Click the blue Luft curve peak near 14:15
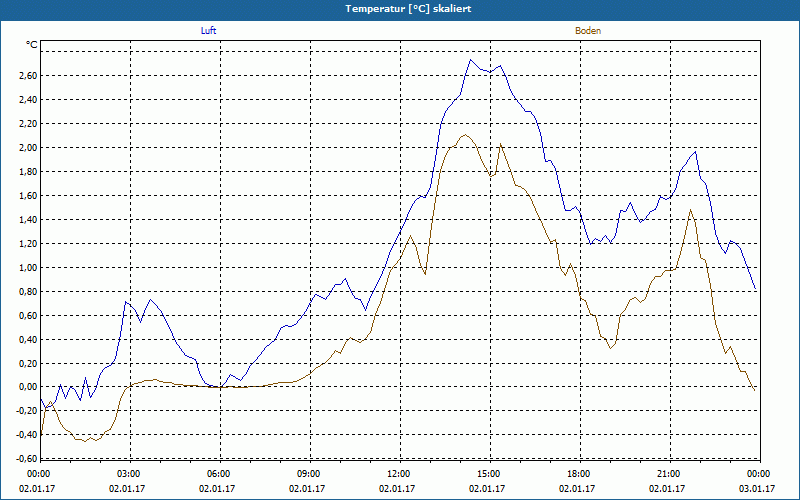 470,60
